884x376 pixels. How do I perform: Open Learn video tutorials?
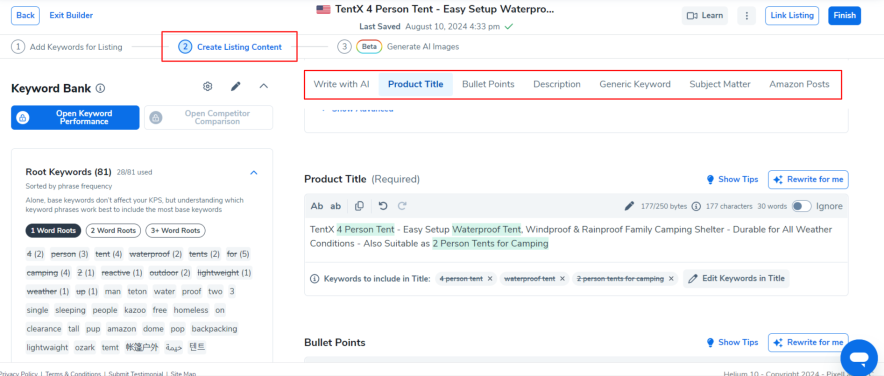[x=705, y=15]
